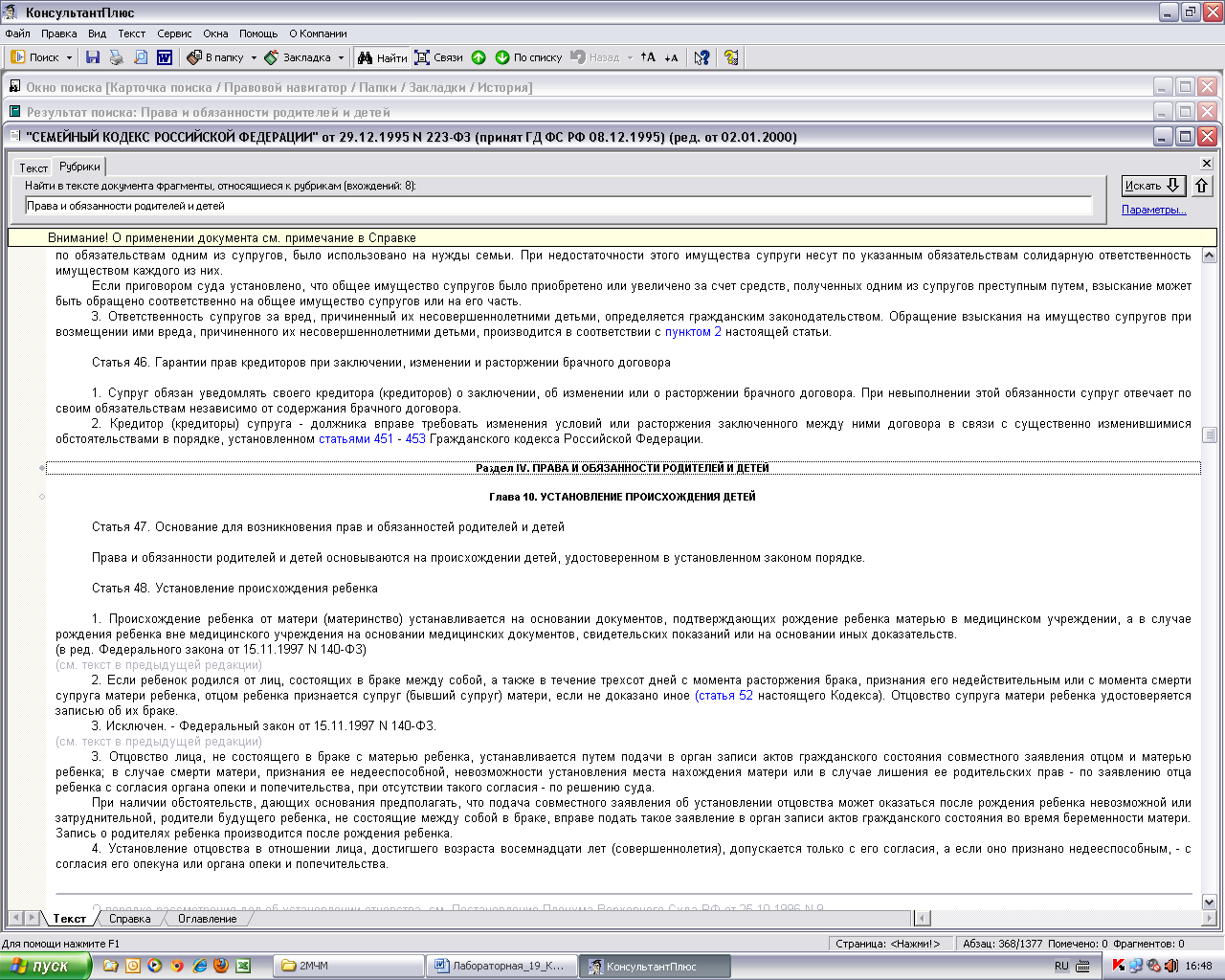Follow the статьями 451 - 453 hyperlink

click(371, 439)
